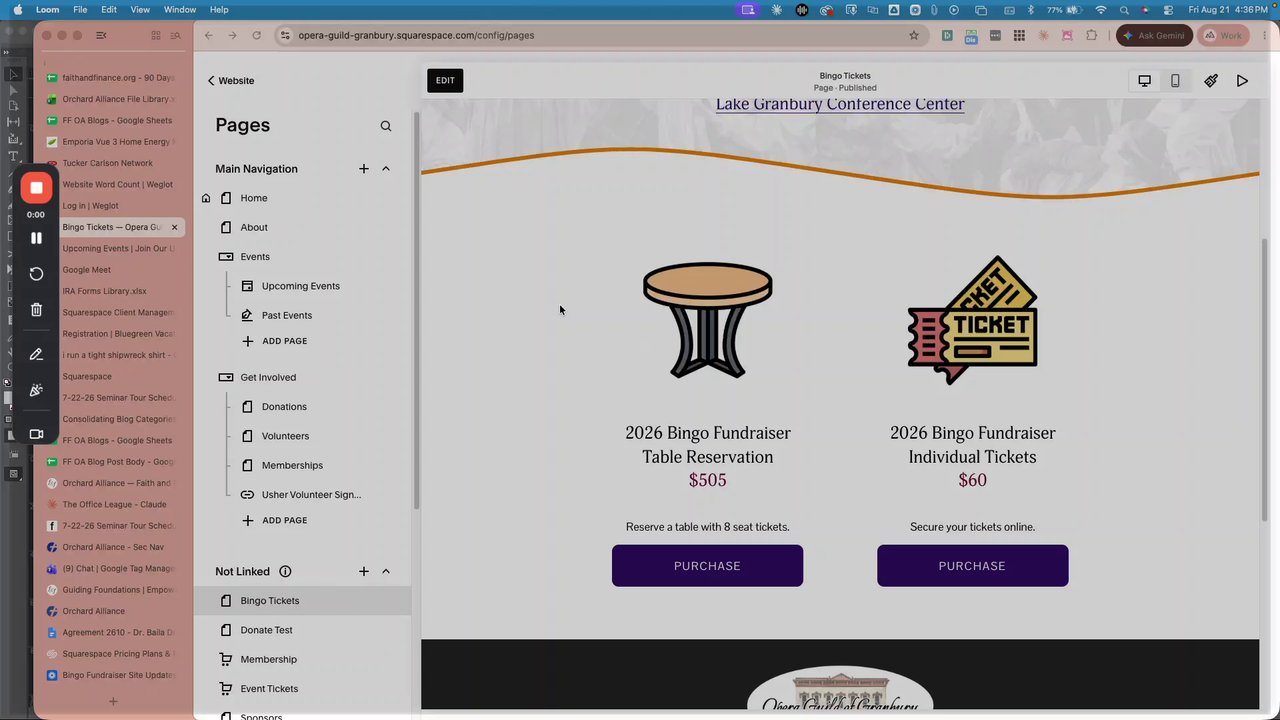This screenshot has width=1280, height=720.
Task: Add a page to Not Linked section
Action: coord(364,571)
